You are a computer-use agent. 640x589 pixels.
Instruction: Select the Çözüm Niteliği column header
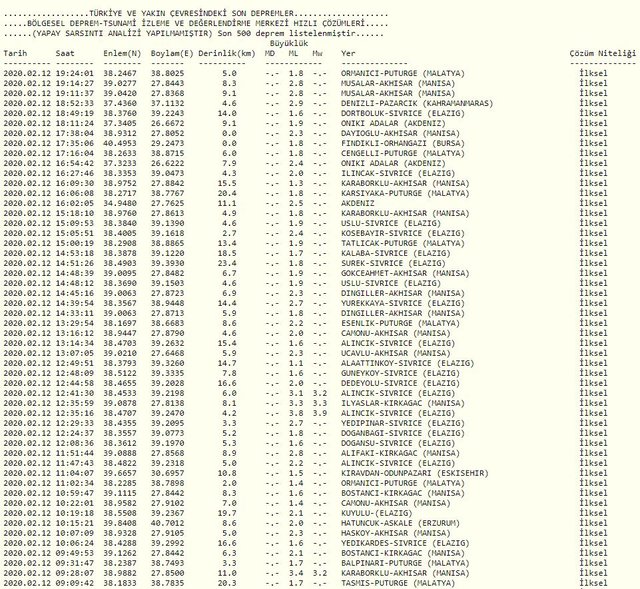603,53
